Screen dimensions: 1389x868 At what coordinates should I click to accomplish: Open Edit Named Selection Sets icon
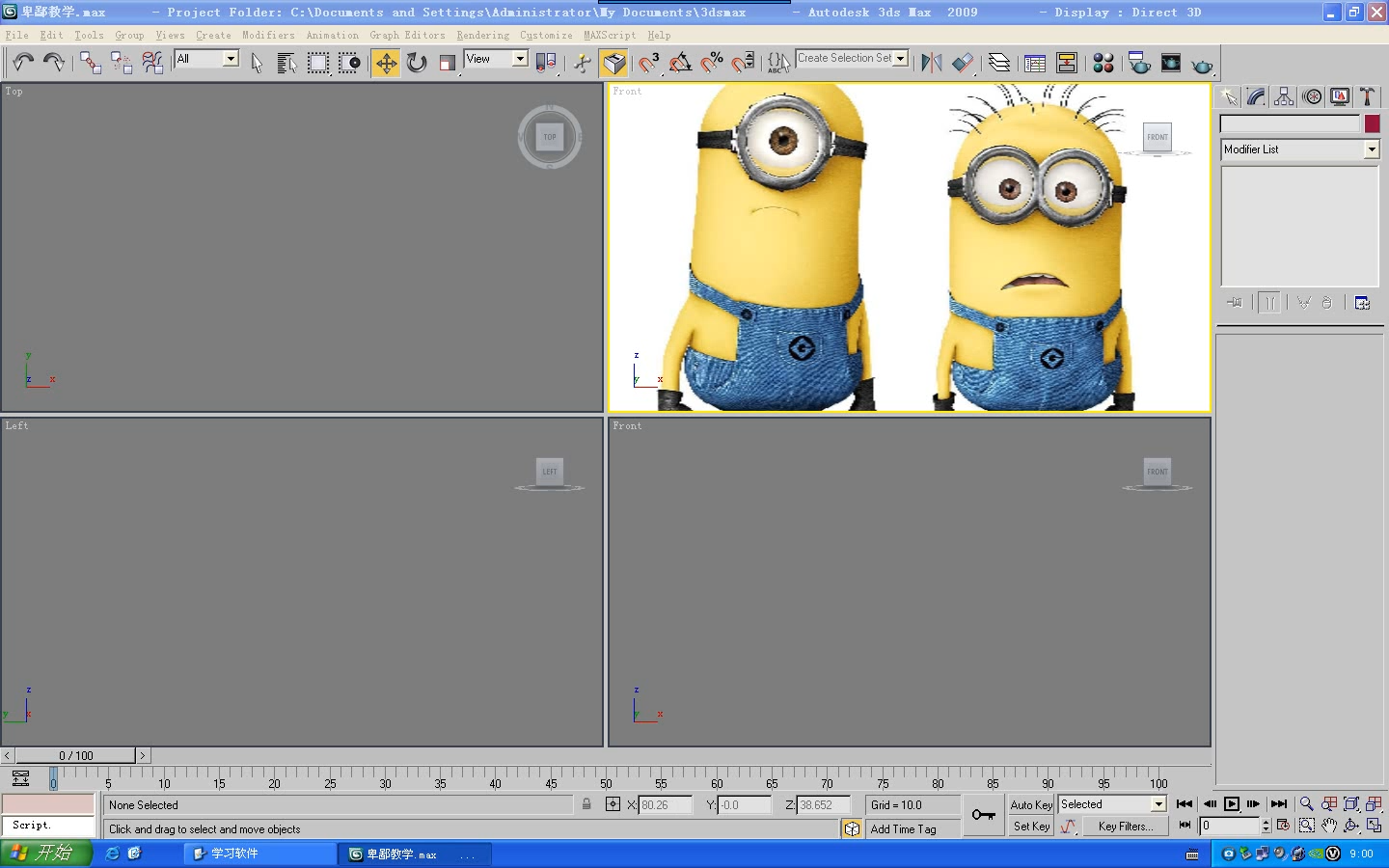778,63
